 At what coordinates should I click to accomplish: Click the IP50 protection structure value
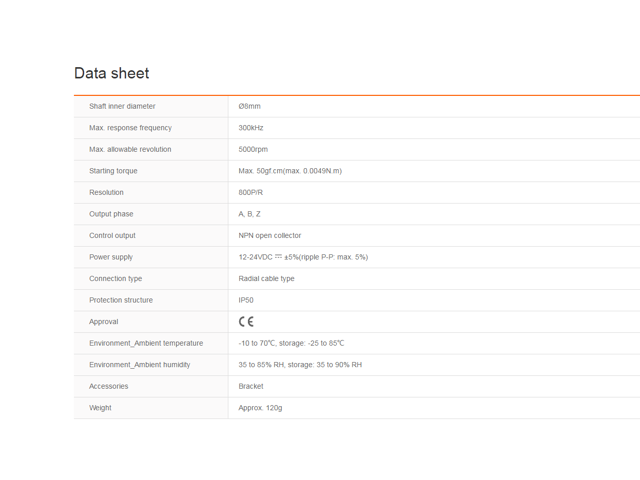246,300
